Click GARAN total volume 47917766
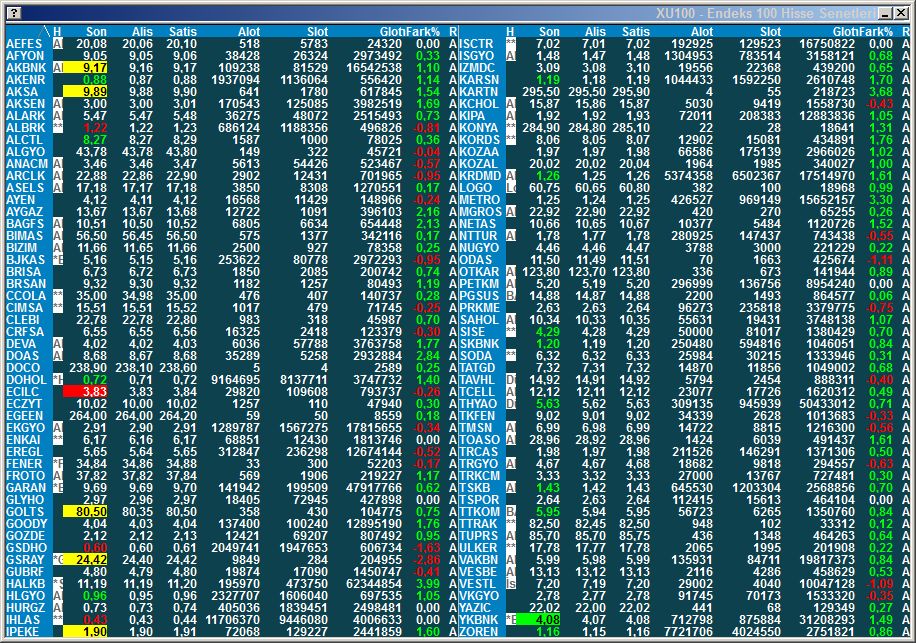Image resolution: width=916 pixels, height=643 pixels. pos(374,488)
